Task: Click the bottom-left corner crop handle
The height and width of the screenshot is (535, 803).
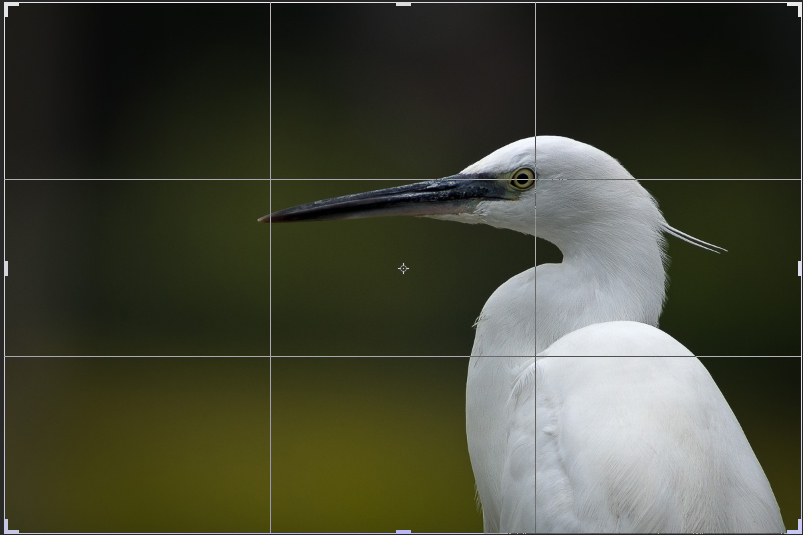Action: (x=9, y=527)
